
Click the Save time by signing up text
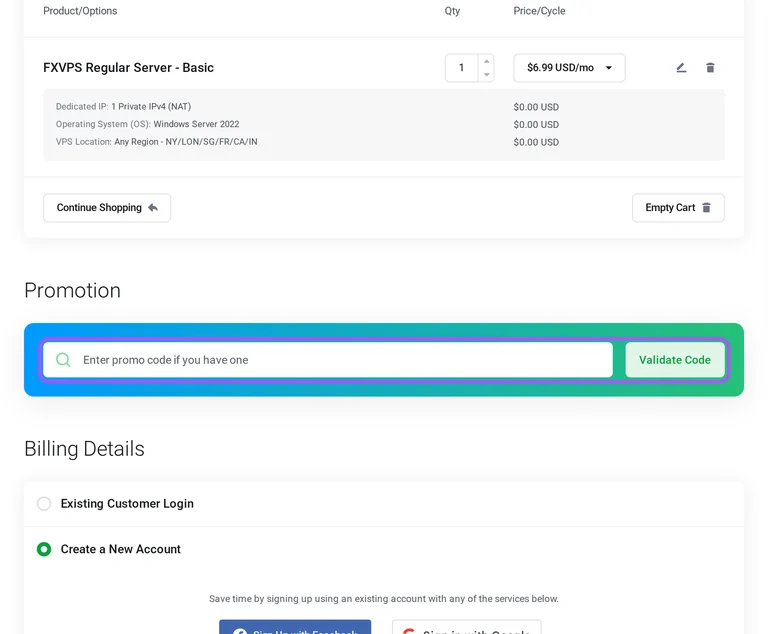384,599
